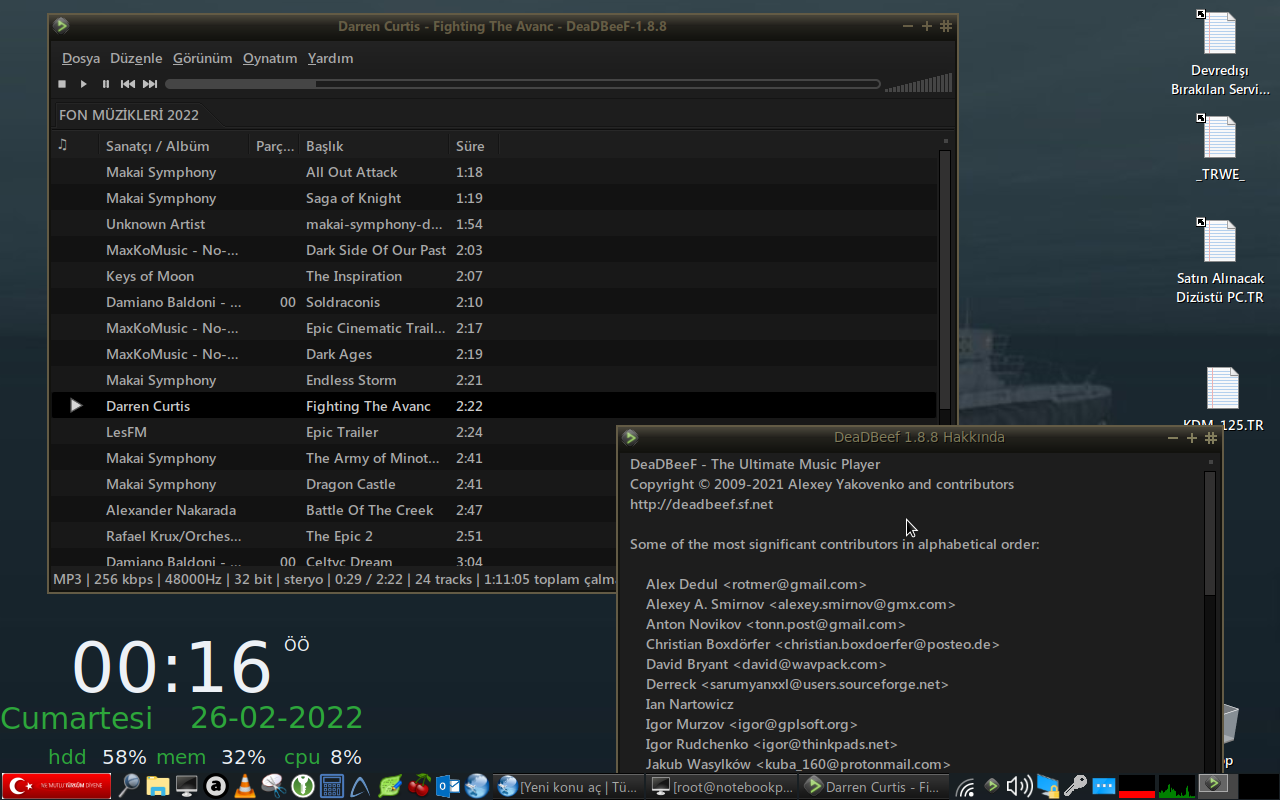Select track Dragon Castle
Screen dimensions: 1280x800
[334, 484]
